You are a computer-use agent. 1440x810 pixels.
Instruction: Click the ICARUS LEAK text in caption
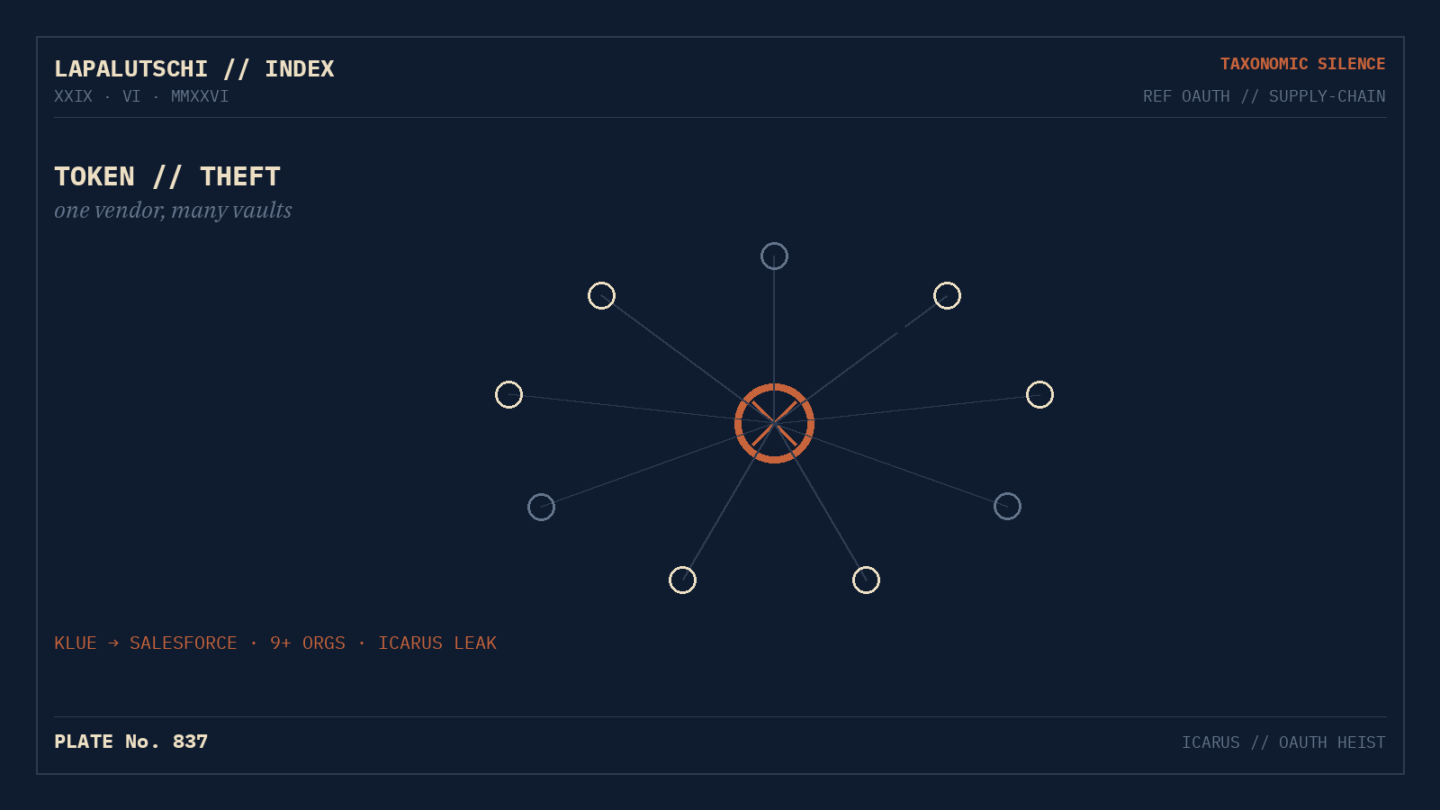(437, 643)
